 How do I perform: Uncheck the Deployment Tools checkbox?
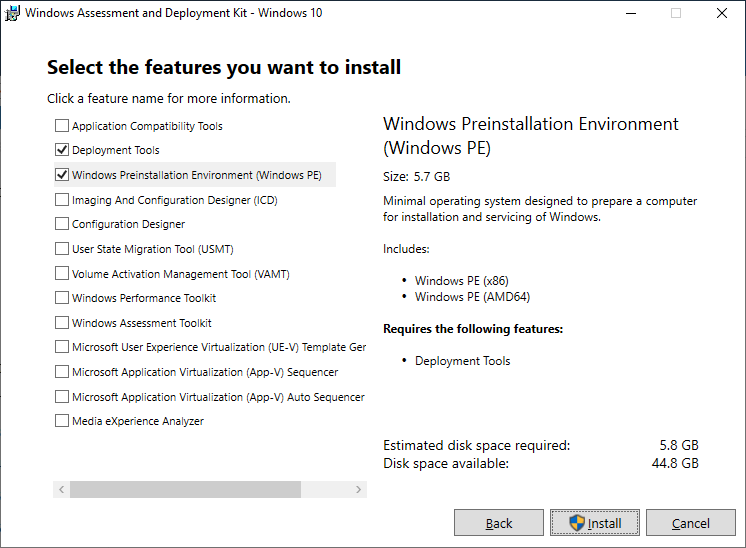(x=62, y=150)
